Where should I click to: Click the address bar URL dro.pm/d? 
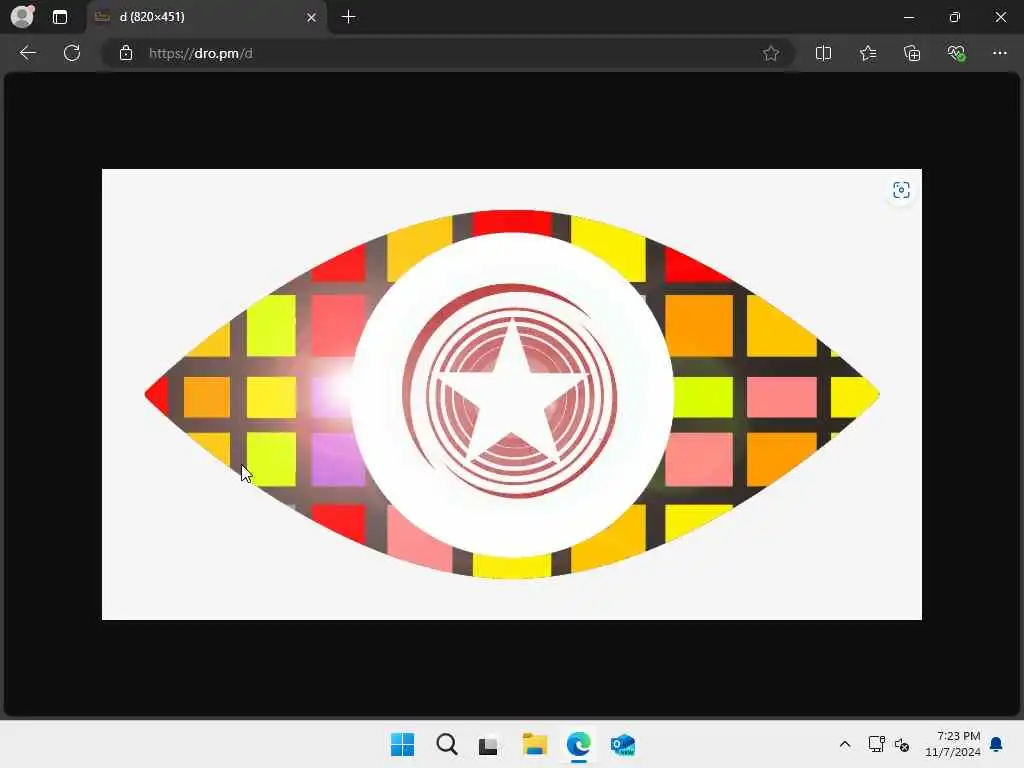click(x=200, y=54)
